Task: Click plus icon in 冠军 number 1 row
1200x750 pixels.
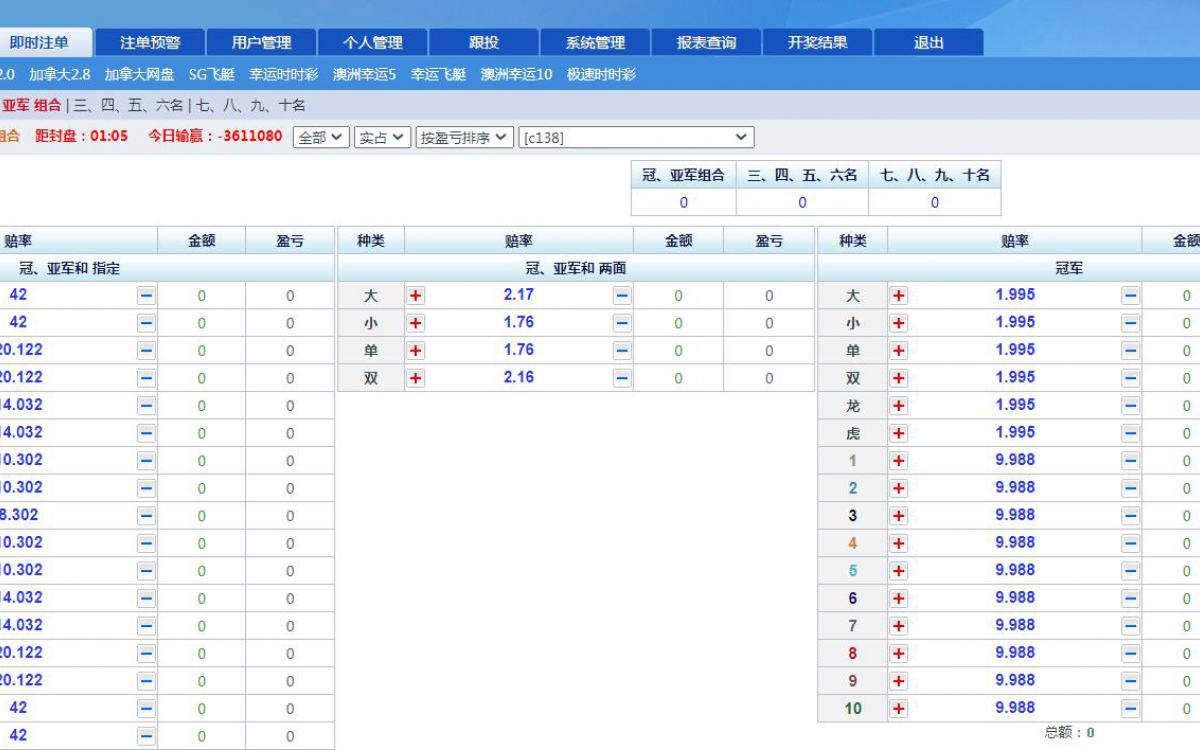Action: tap(899, 461)
